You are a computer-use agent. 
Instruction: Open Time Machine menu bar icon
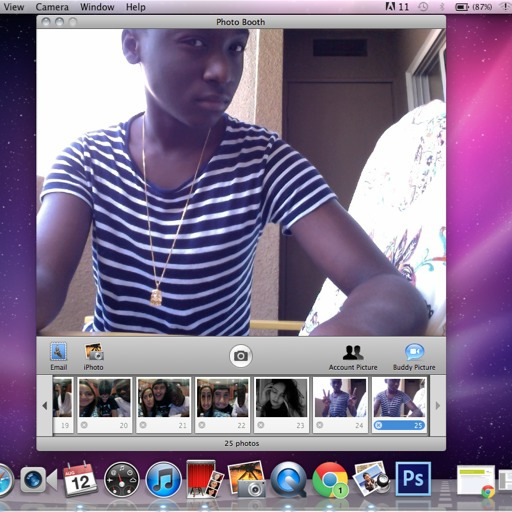(x=423, y=7)
